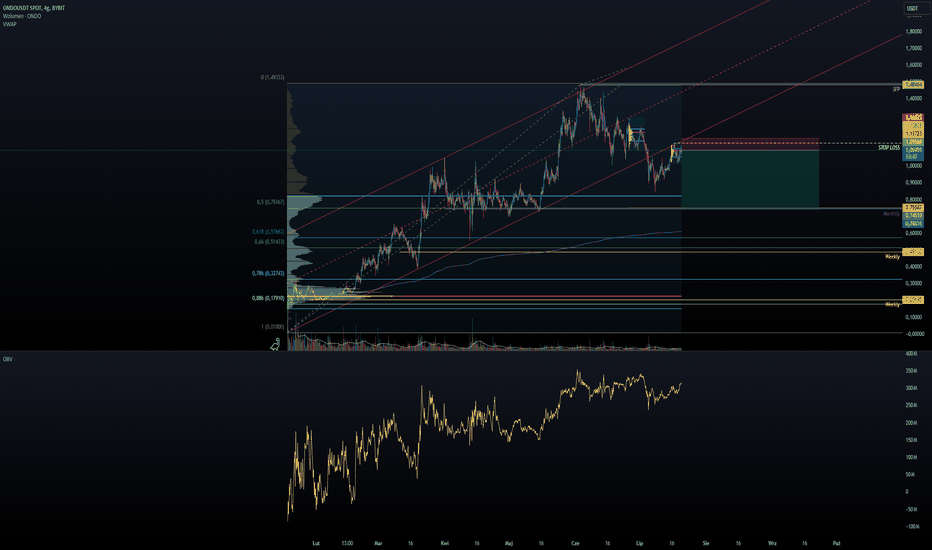Viewport: 932px width, 550px height.
Task: Click the Mar month on time axis
Action: 378,543
